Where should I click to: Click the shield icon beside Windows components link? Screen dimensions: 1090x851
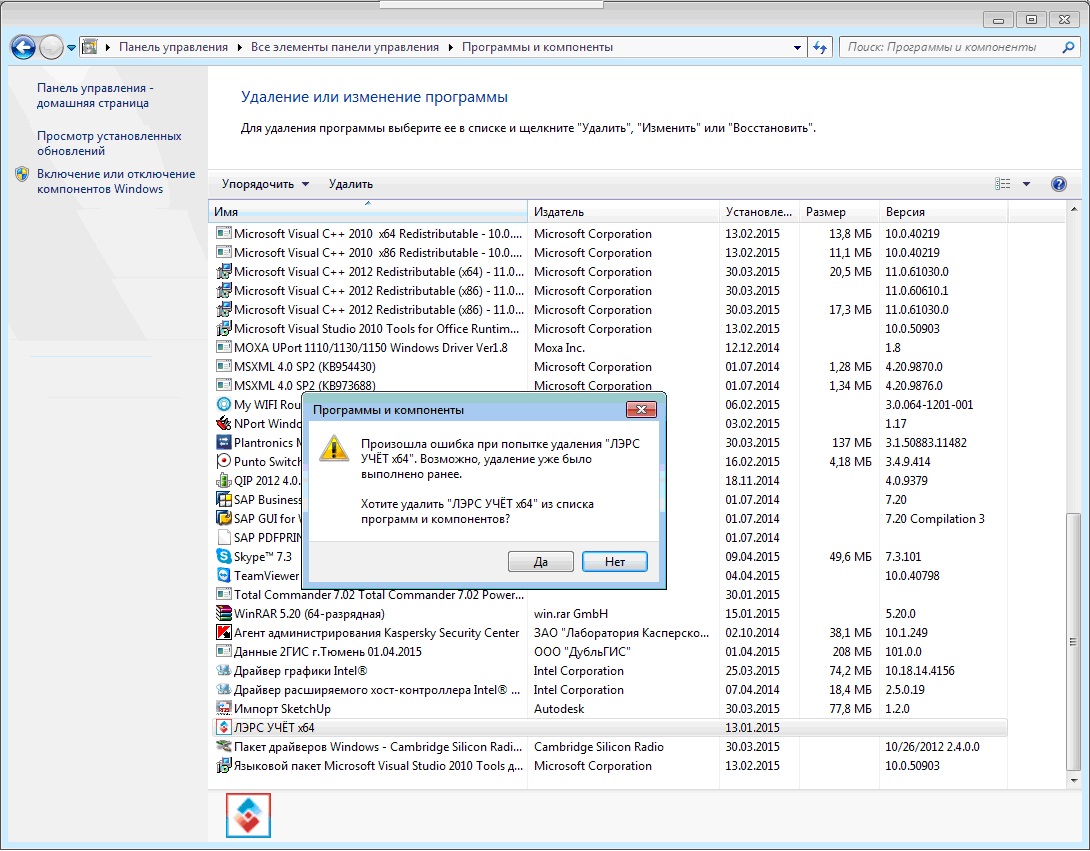coord(22,174)
